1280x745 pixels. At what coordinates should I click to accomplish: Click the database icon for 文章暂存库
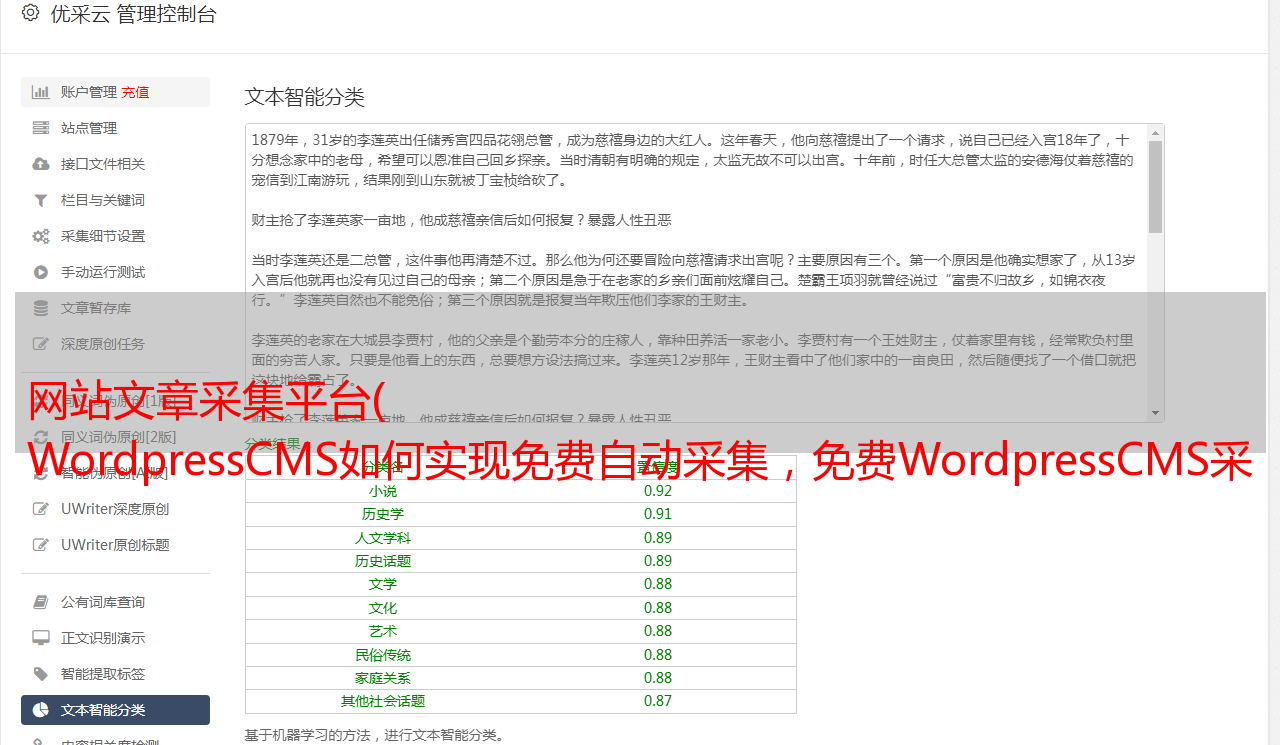coord(41,308)
